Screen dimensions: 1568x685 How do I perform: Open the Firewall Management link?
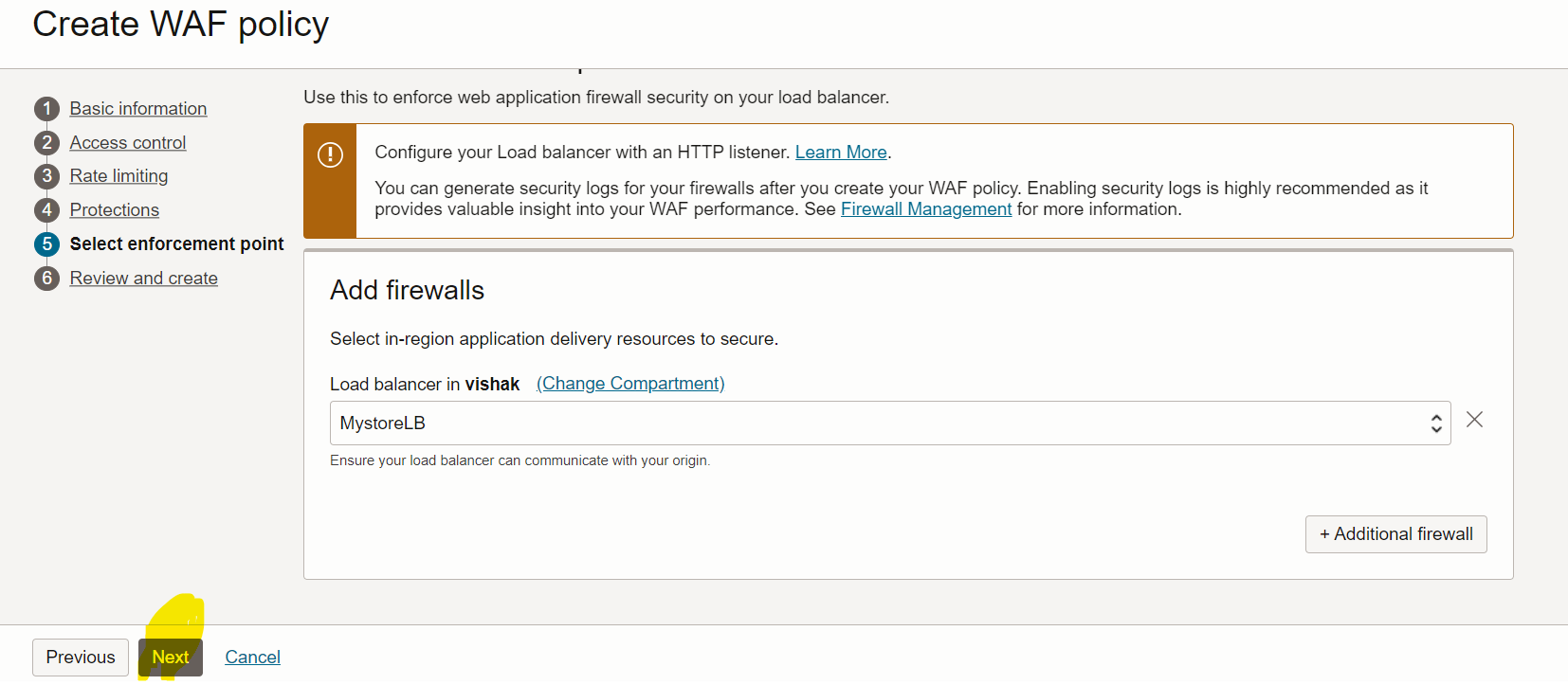(x=926, y=209)
